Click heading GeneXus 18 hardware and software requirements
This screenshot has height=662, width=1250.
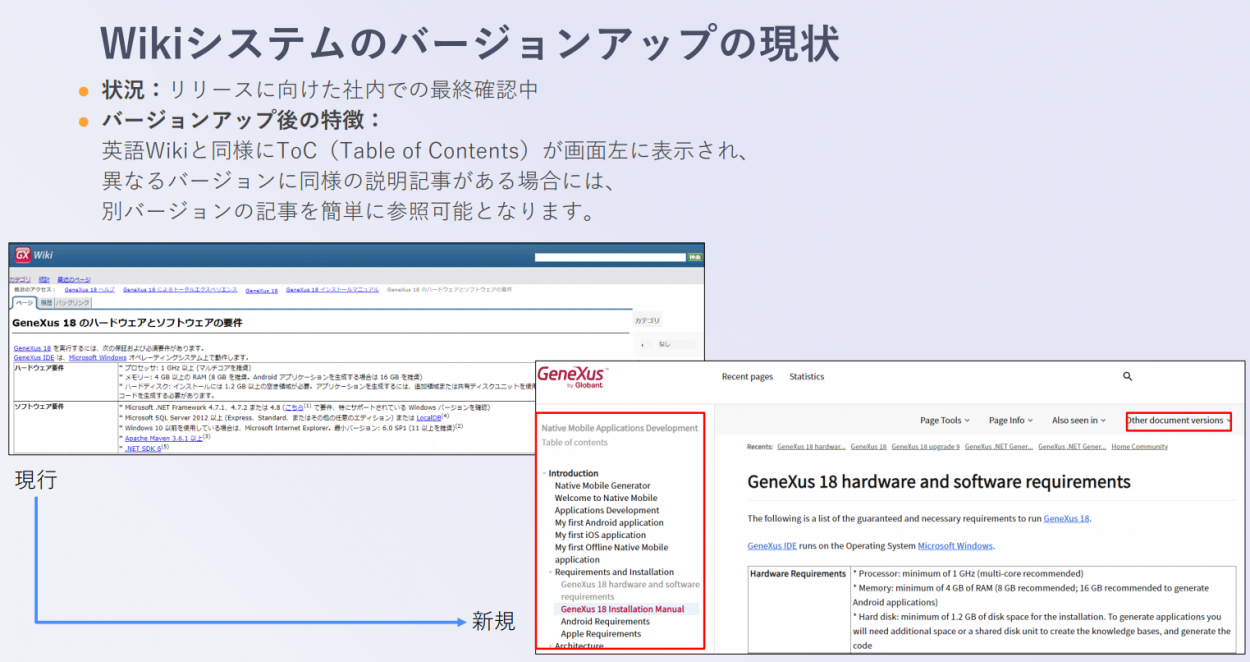939,482
